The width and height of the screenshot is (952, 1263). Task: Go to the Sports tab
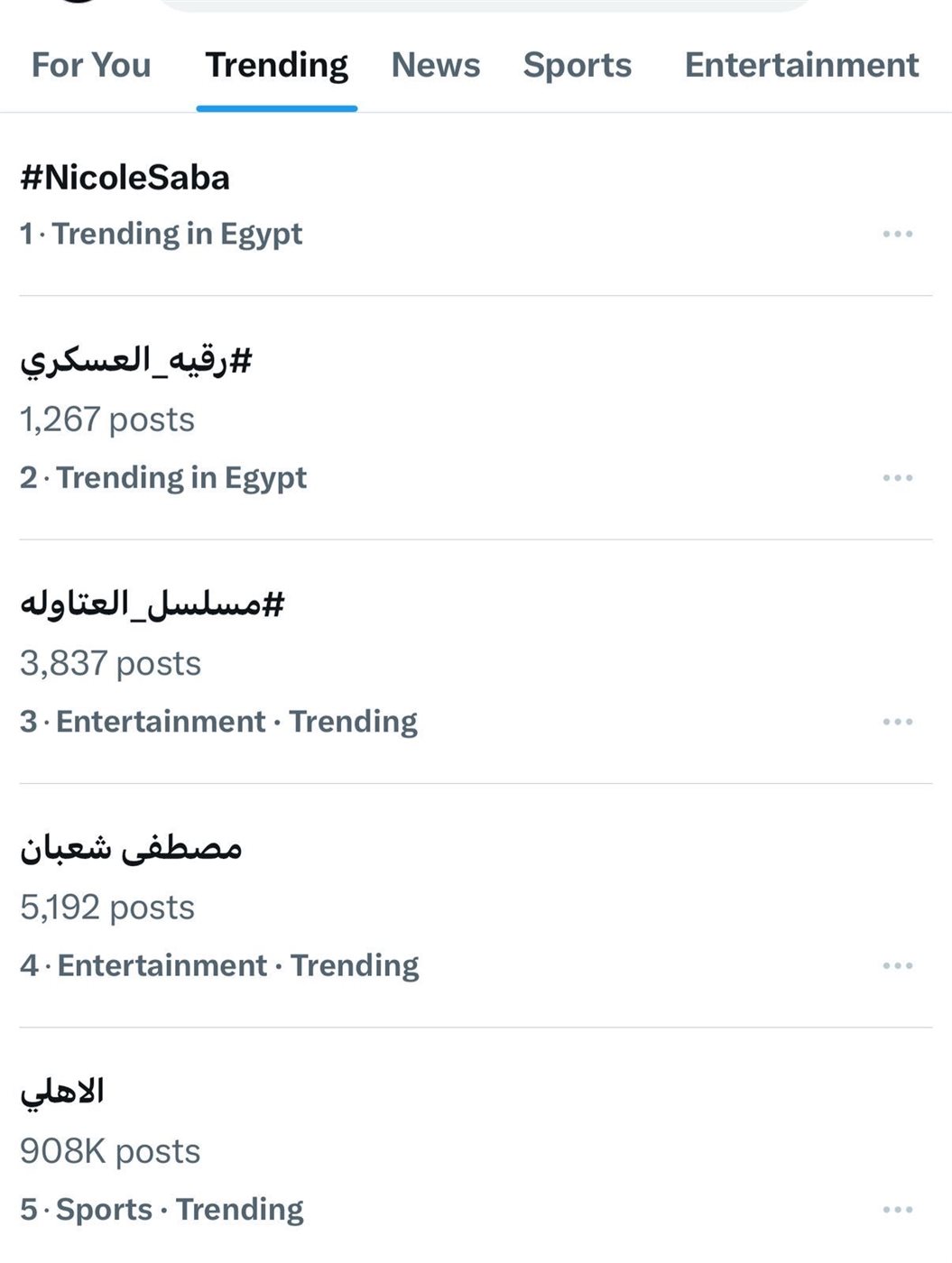tap(578, 65)
